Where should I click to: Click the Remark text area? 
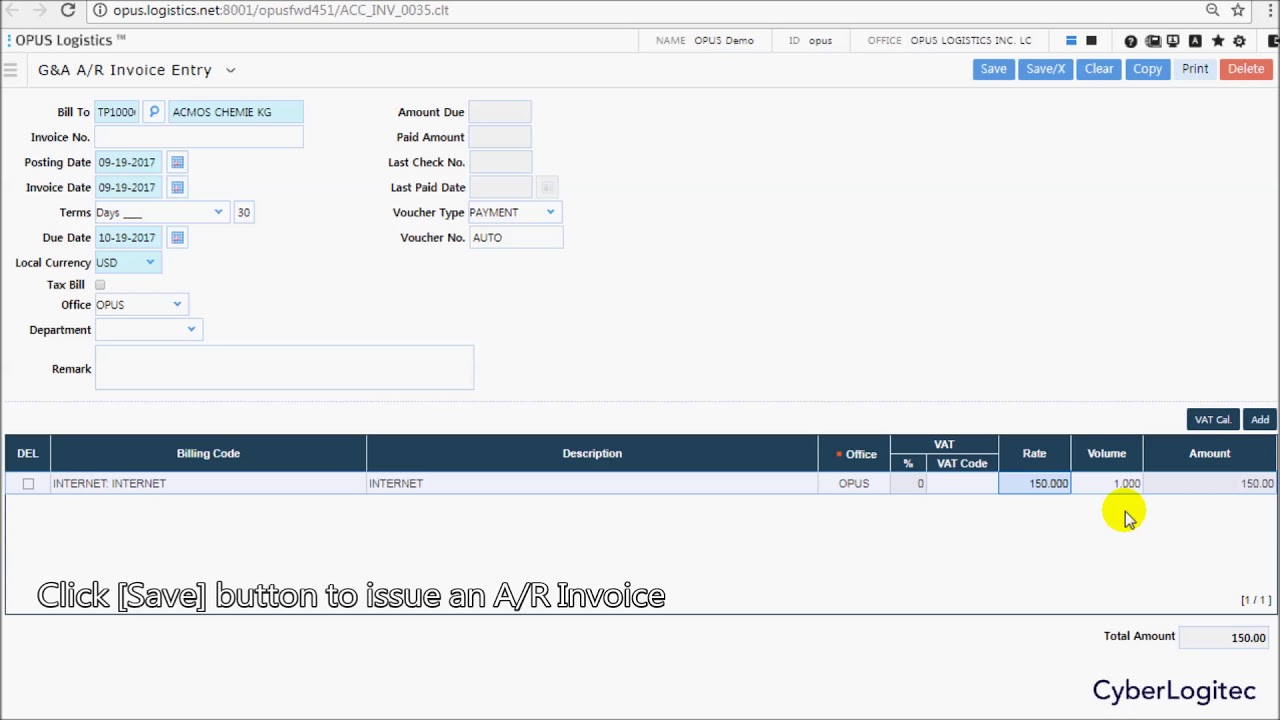pyautogui.click(x=285, y=368)
